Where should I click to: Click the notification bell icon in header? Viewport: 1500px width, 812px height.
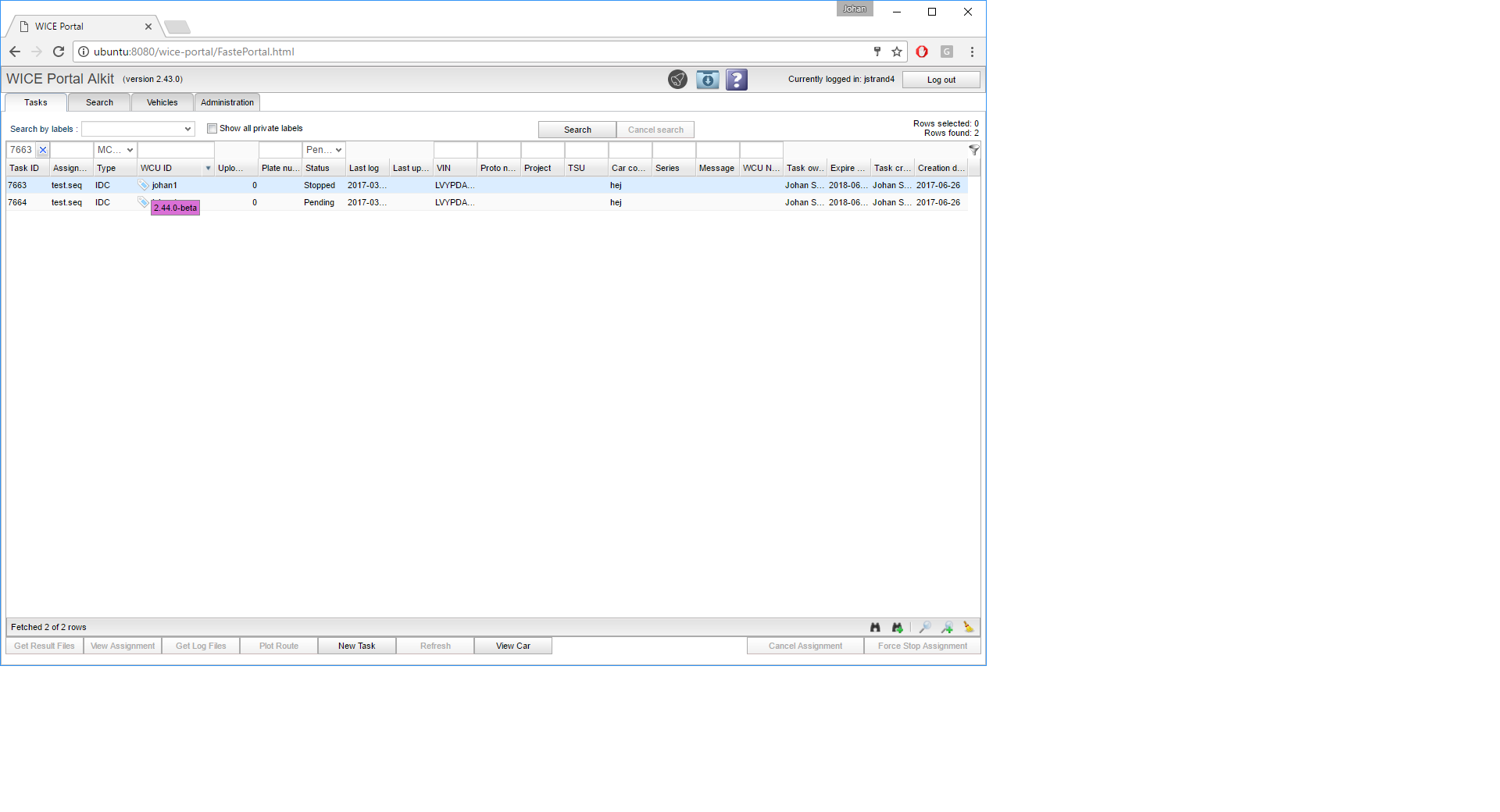677,80
